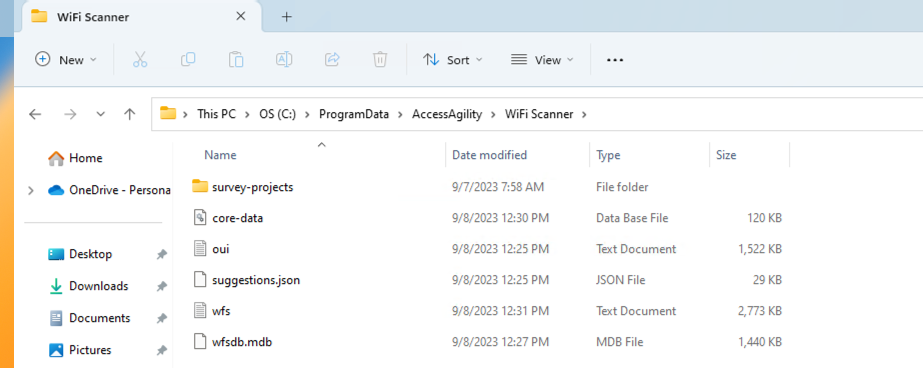Show recent locations dropdown chevron

coord(101,114)
